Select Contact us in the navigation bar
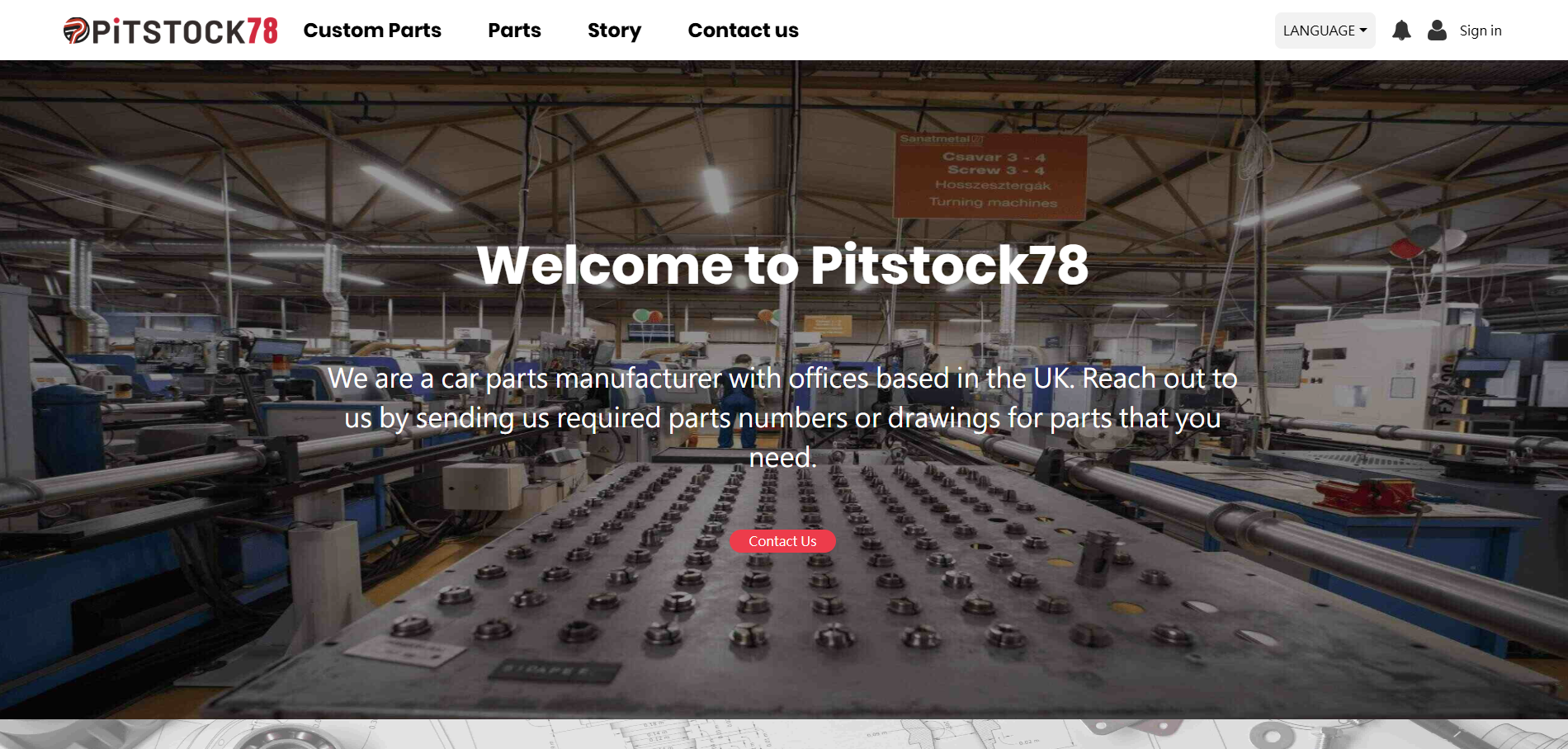This screenshot has height=749, width=1568. pyautogui.click(x=743, y=31)
